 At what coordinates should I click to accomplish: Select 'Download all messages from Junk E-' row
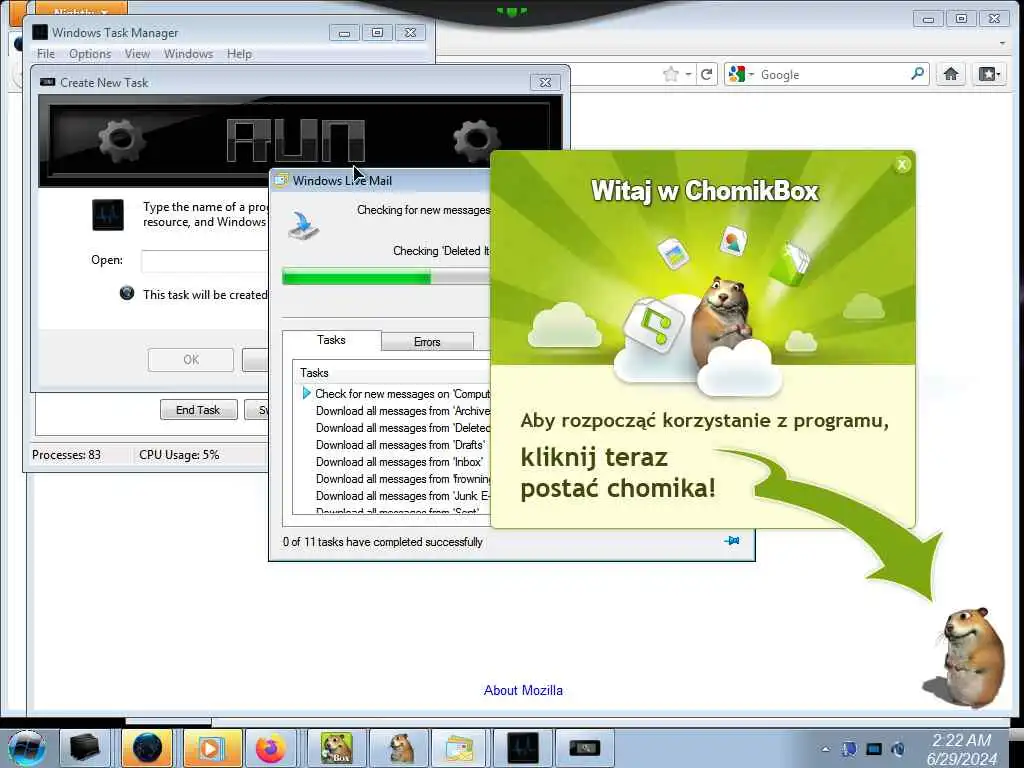click(403, 496)
